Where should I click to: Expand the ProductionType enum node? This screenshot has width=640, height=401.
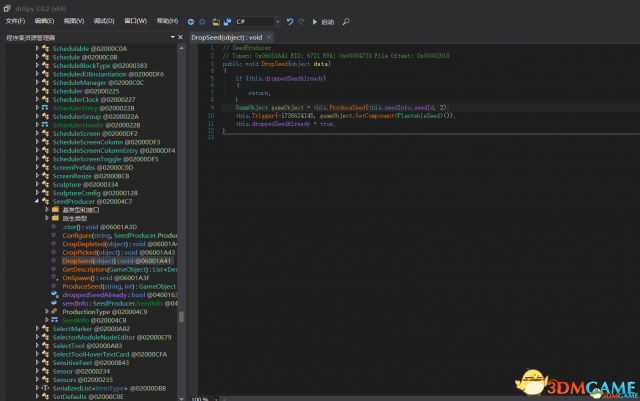point(47,311)
